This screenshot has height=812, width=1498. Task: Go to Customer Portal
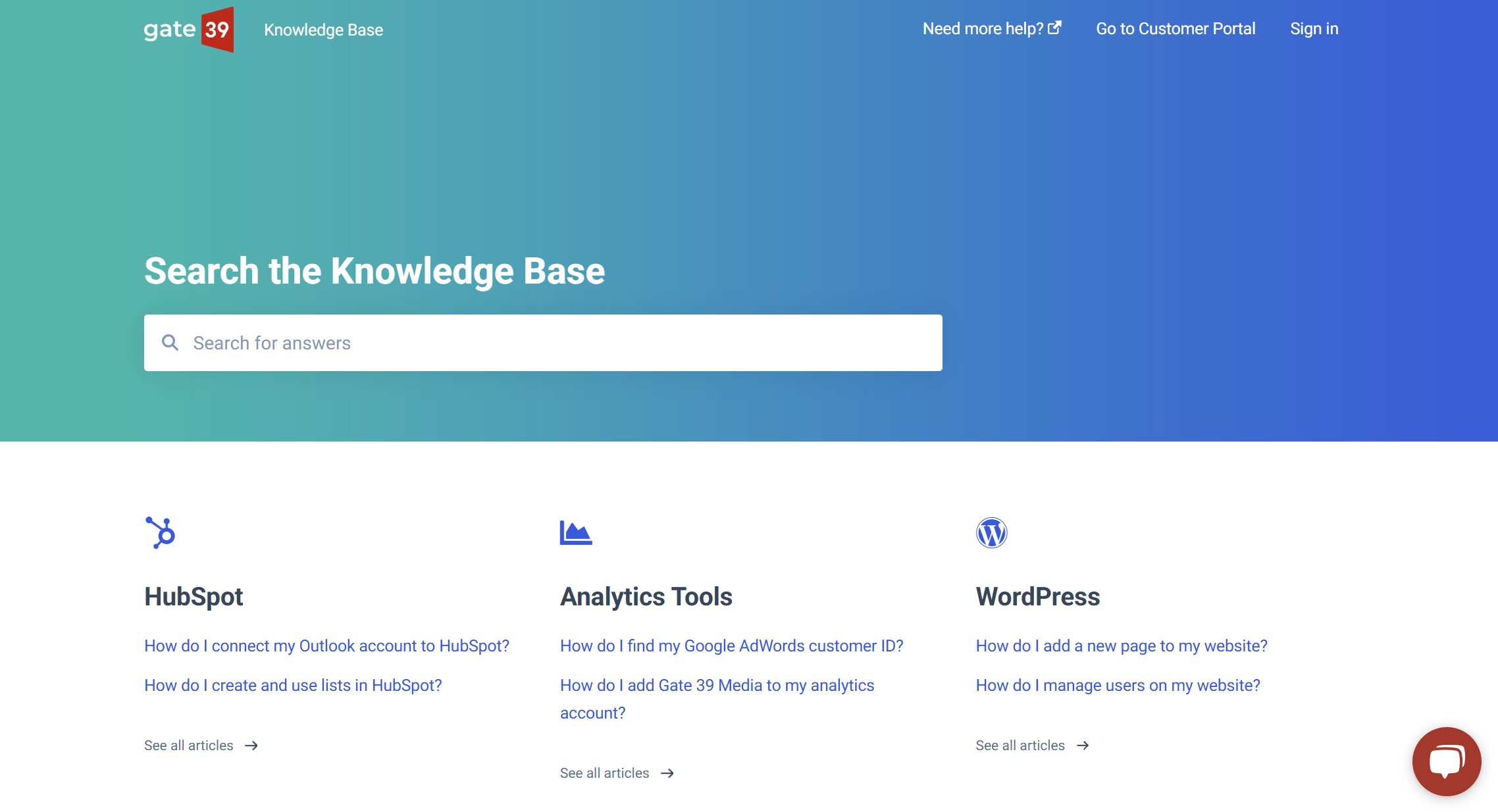pos(1175,29)
